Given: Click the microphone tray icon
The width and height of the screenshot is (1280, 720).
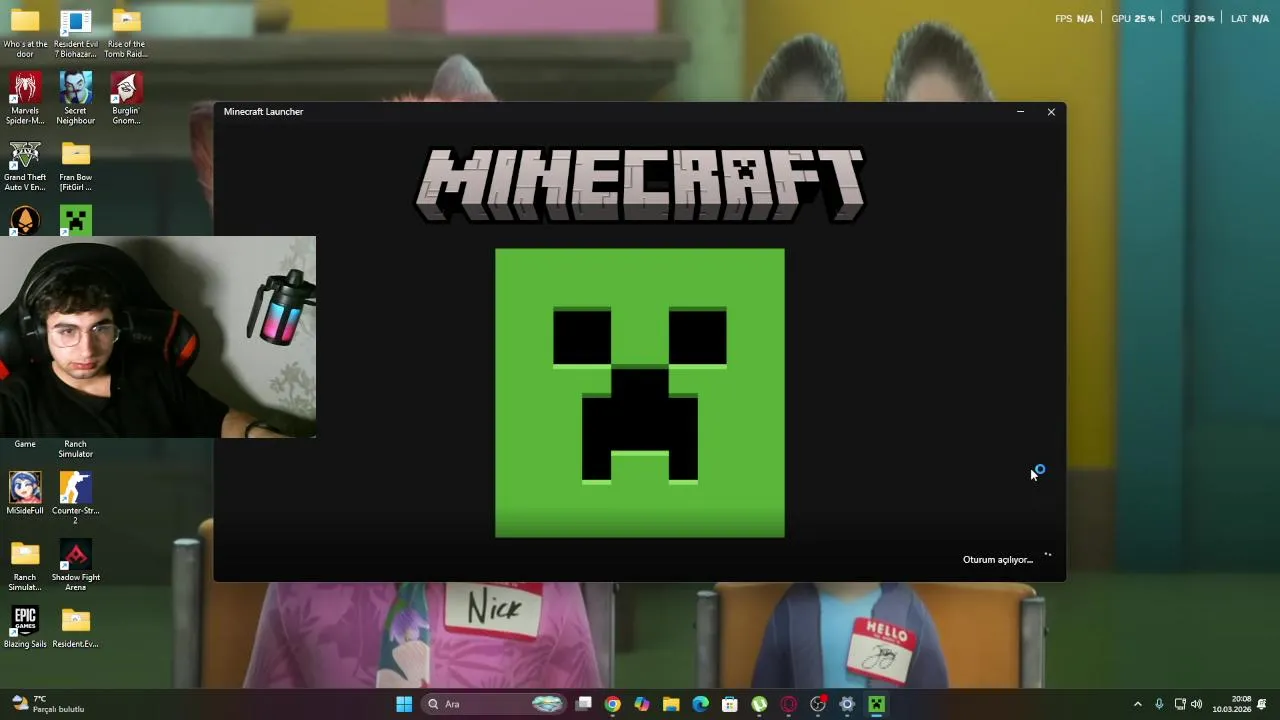Looking at the screenshot, I should tap(1159, 704).
